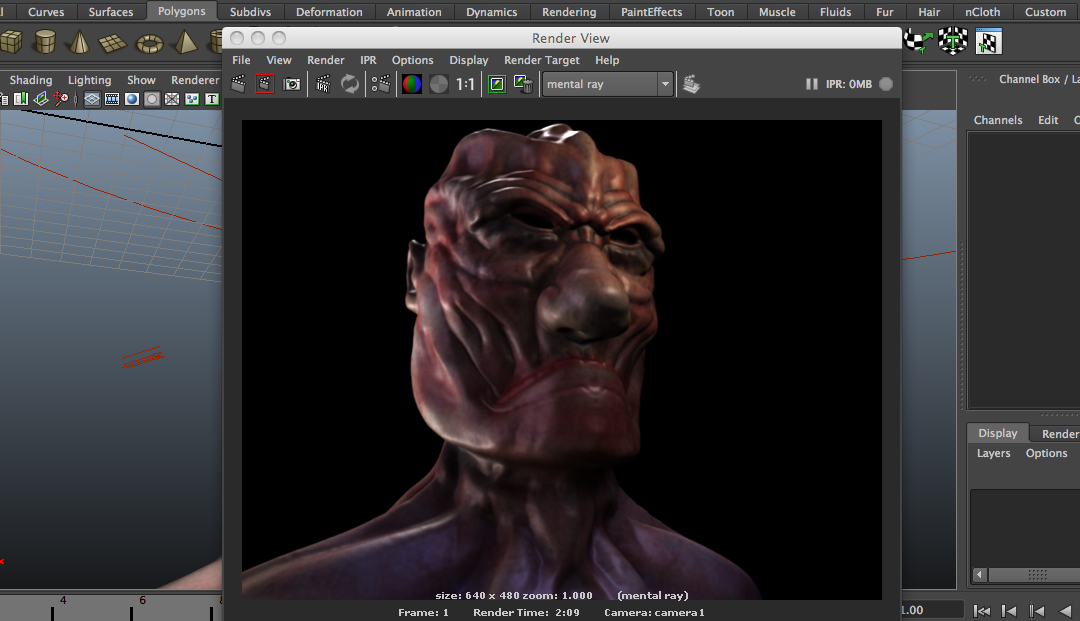Image resolution: width=1080 pixels, height=621 pixels.
Task: Toggle the viewport grid display icon
Action: pyautogui.click(x=92, y=99)
